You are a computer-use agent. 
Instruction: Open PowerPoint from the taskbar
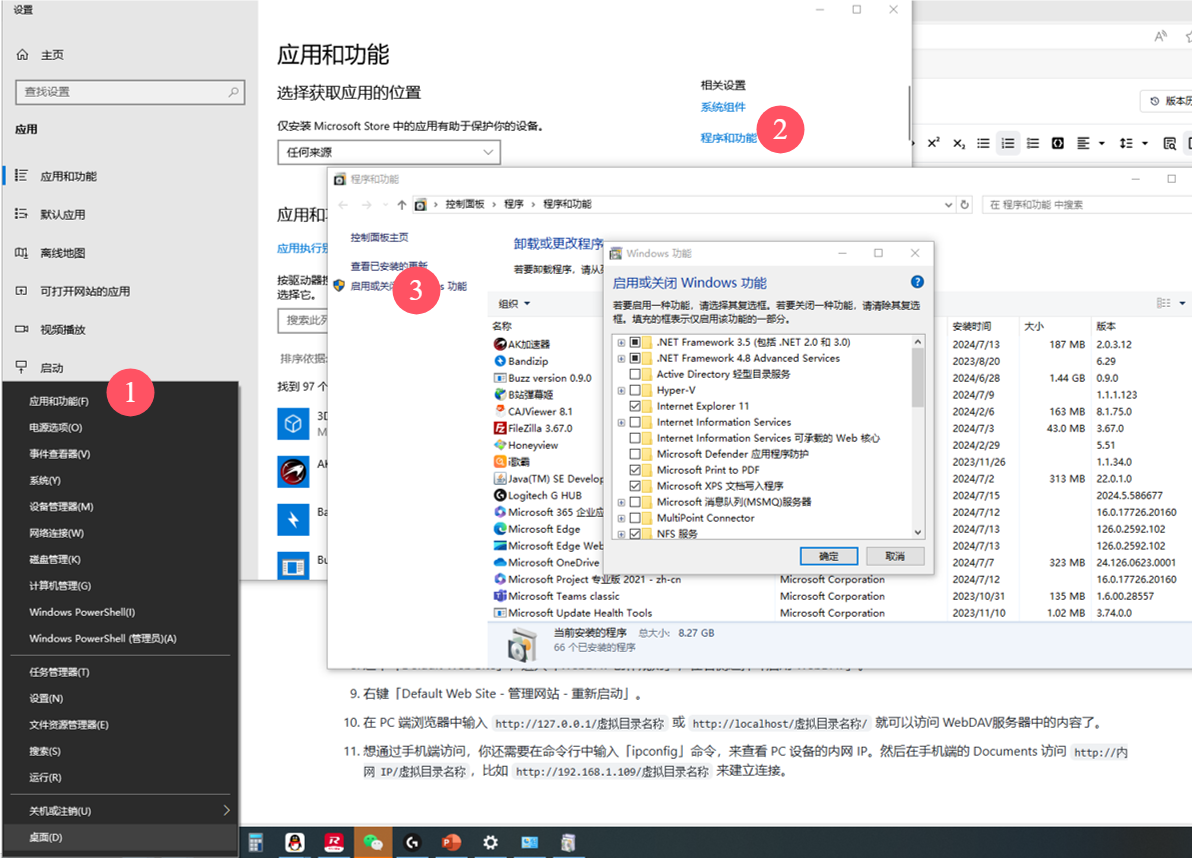[x=452, y=842]
